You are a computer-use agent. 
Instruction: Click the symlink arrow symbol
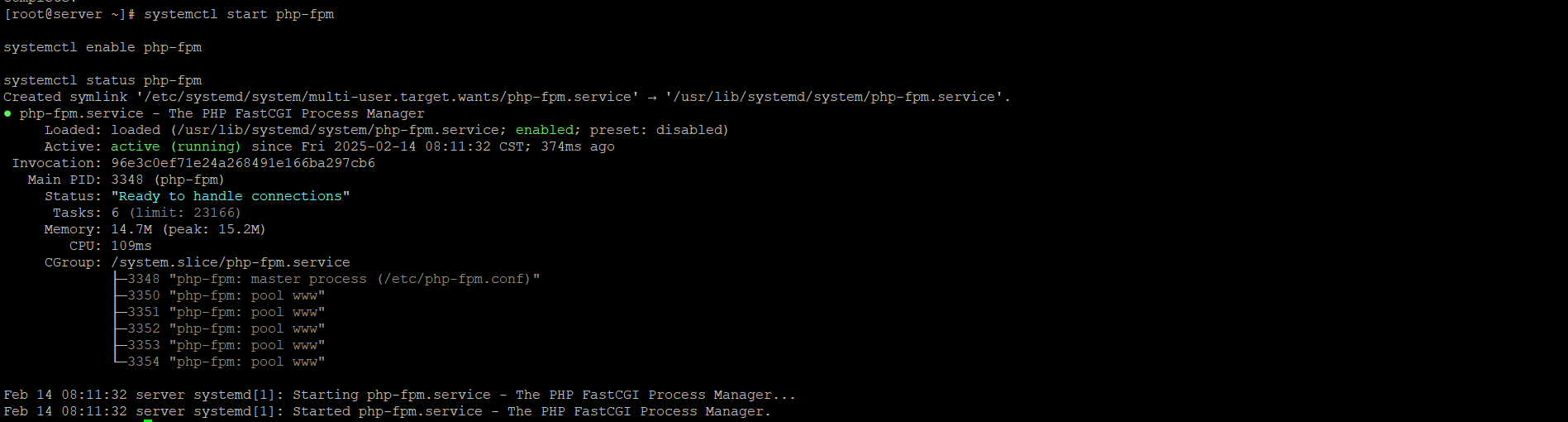652,97
